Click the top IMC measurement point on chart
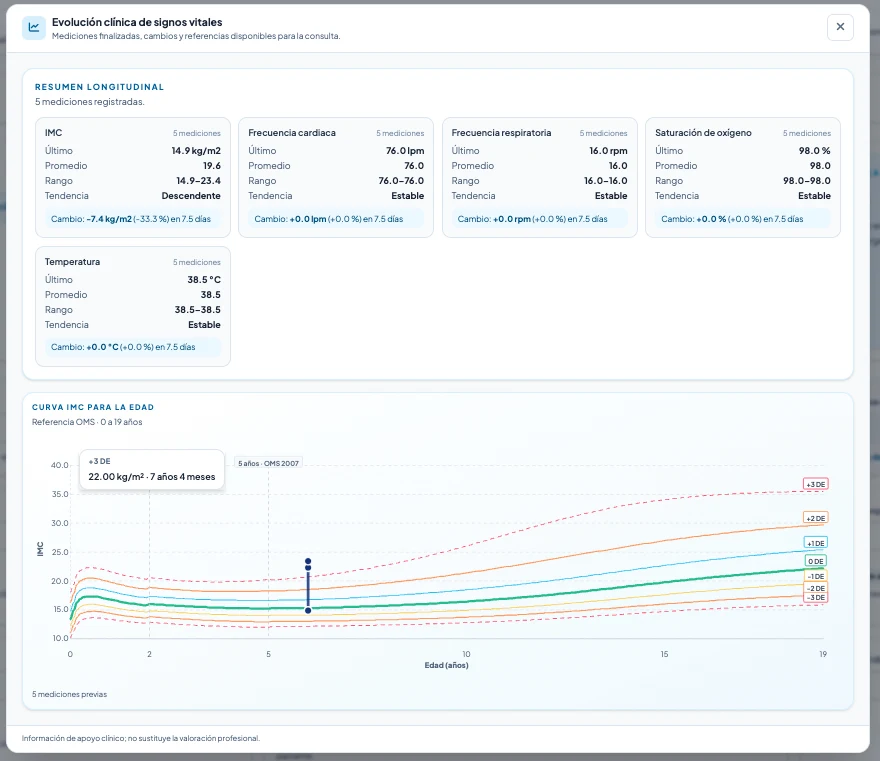The width and height of the screenshot is (880, 761). 308,561
